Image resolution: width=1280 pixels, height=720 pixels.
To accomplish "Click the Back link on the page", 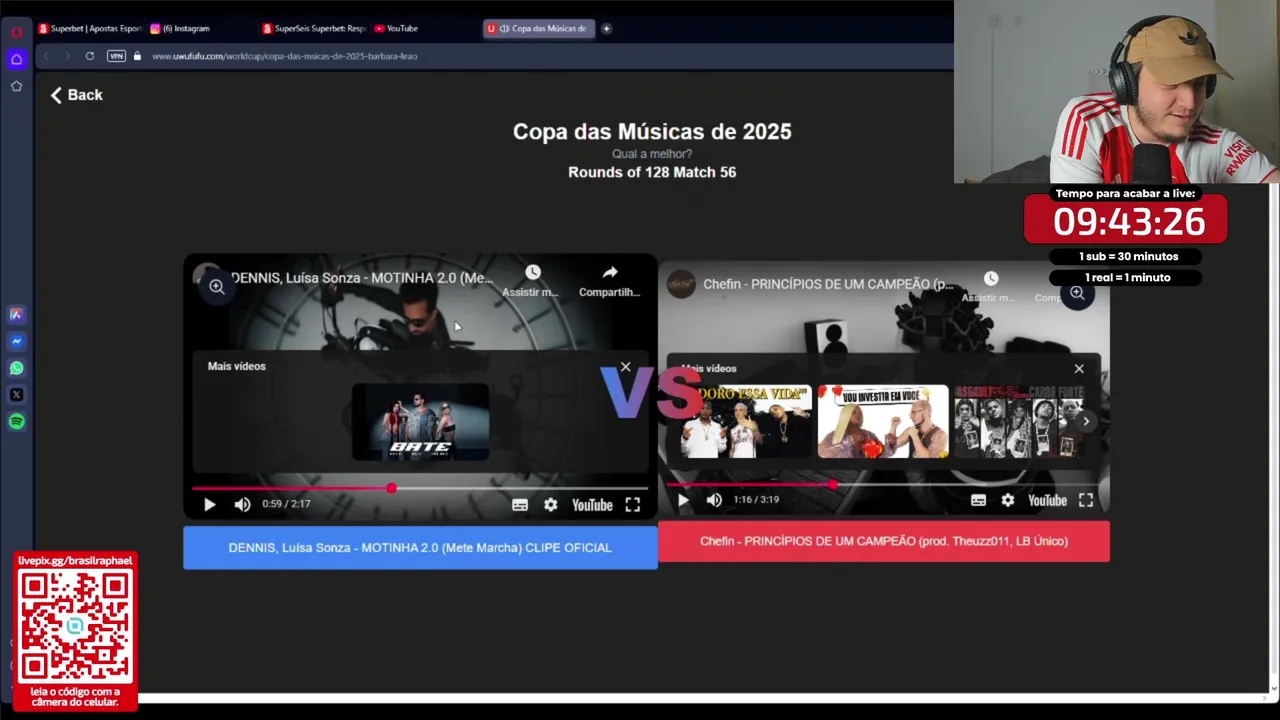I will [x=77, y=95].
